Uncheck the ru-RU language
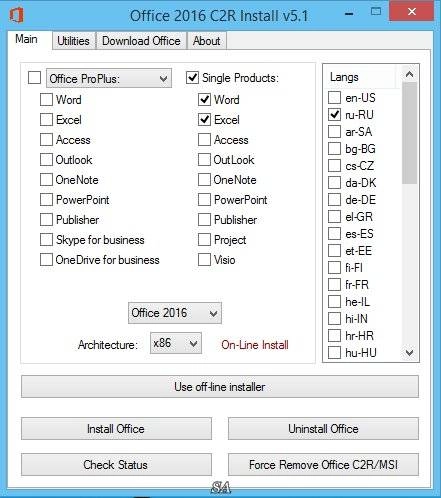Viewport: 441px width, 498px height. (334, 115)
